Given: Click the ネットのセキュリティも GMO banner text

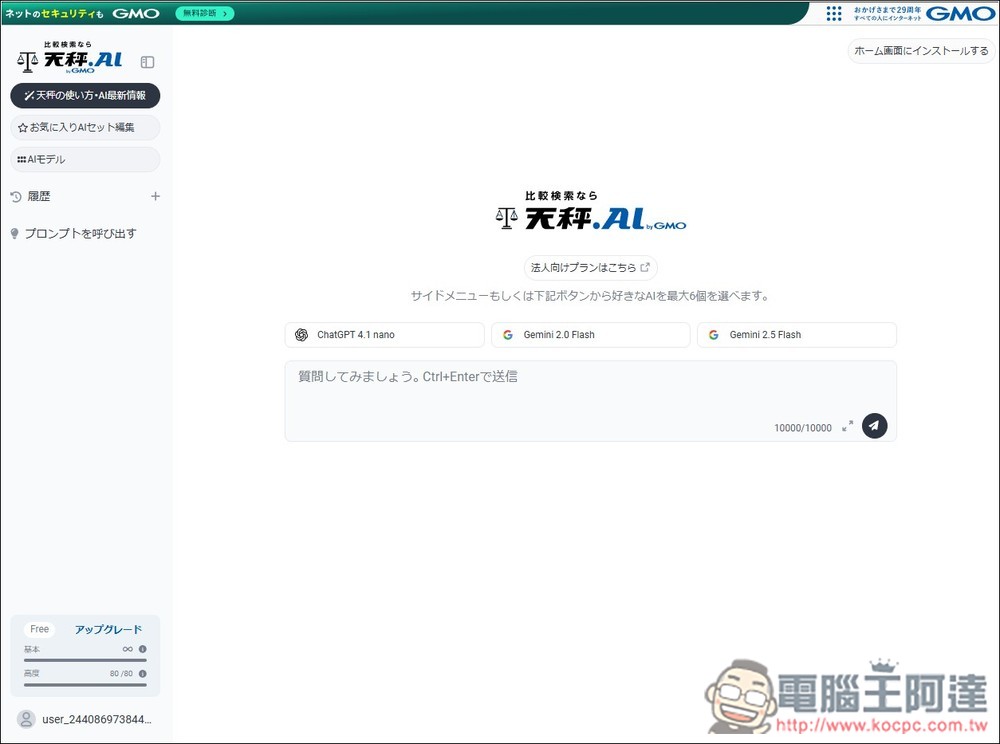Looking at the screenshot, I should [x=82, y=13].
